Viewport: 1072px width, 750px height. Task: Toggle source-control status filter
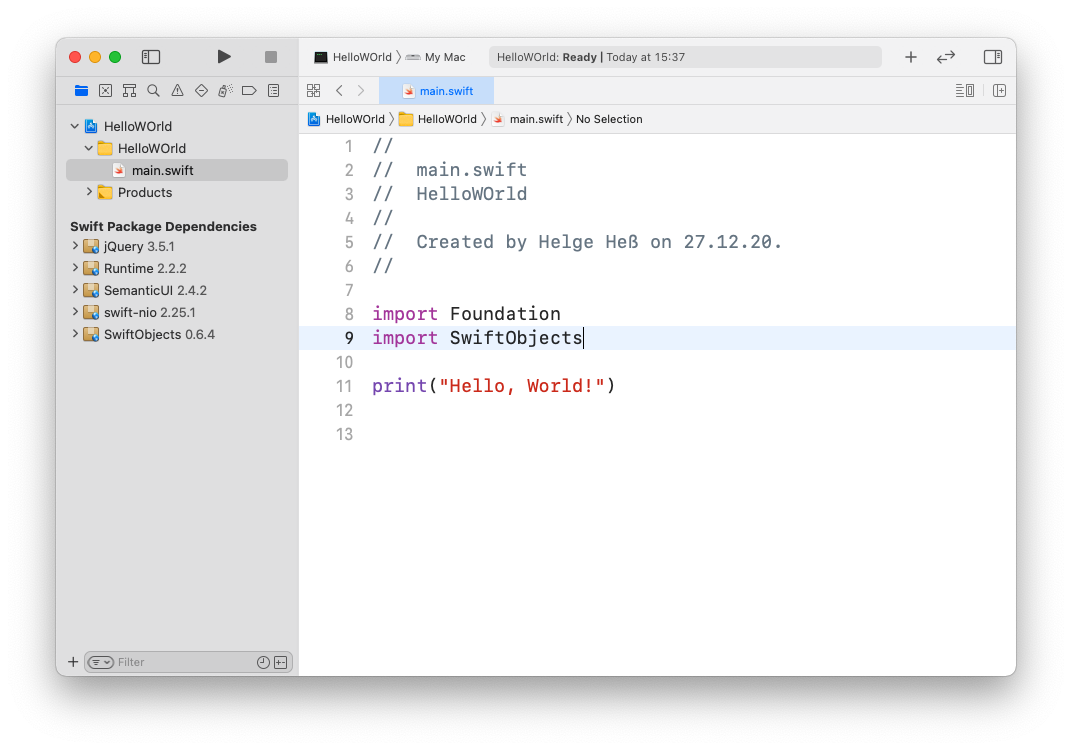coord(280,662)
